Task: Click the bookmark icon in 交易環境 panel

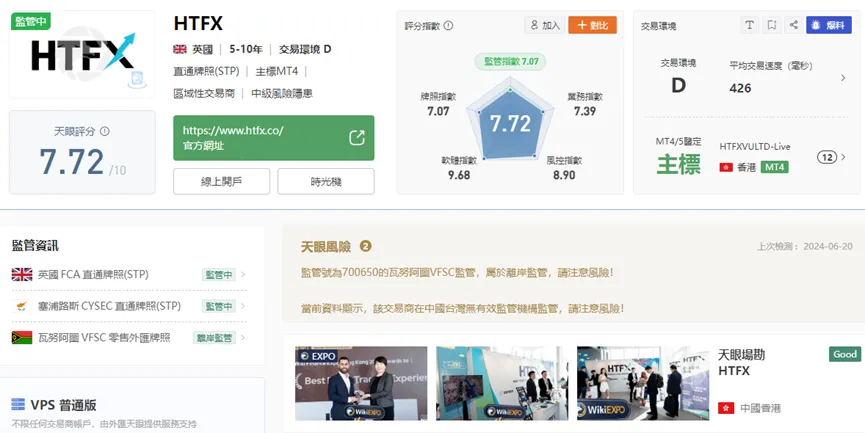Action: [x=771, y=25]
